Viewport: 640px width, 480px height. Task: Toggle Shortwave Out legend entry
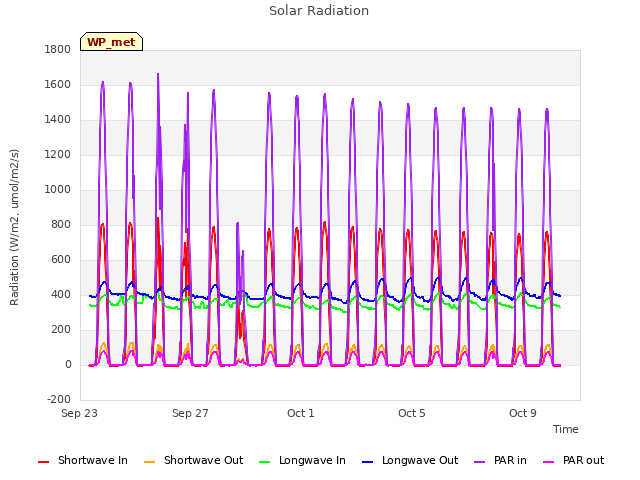(x=193, y=460)
